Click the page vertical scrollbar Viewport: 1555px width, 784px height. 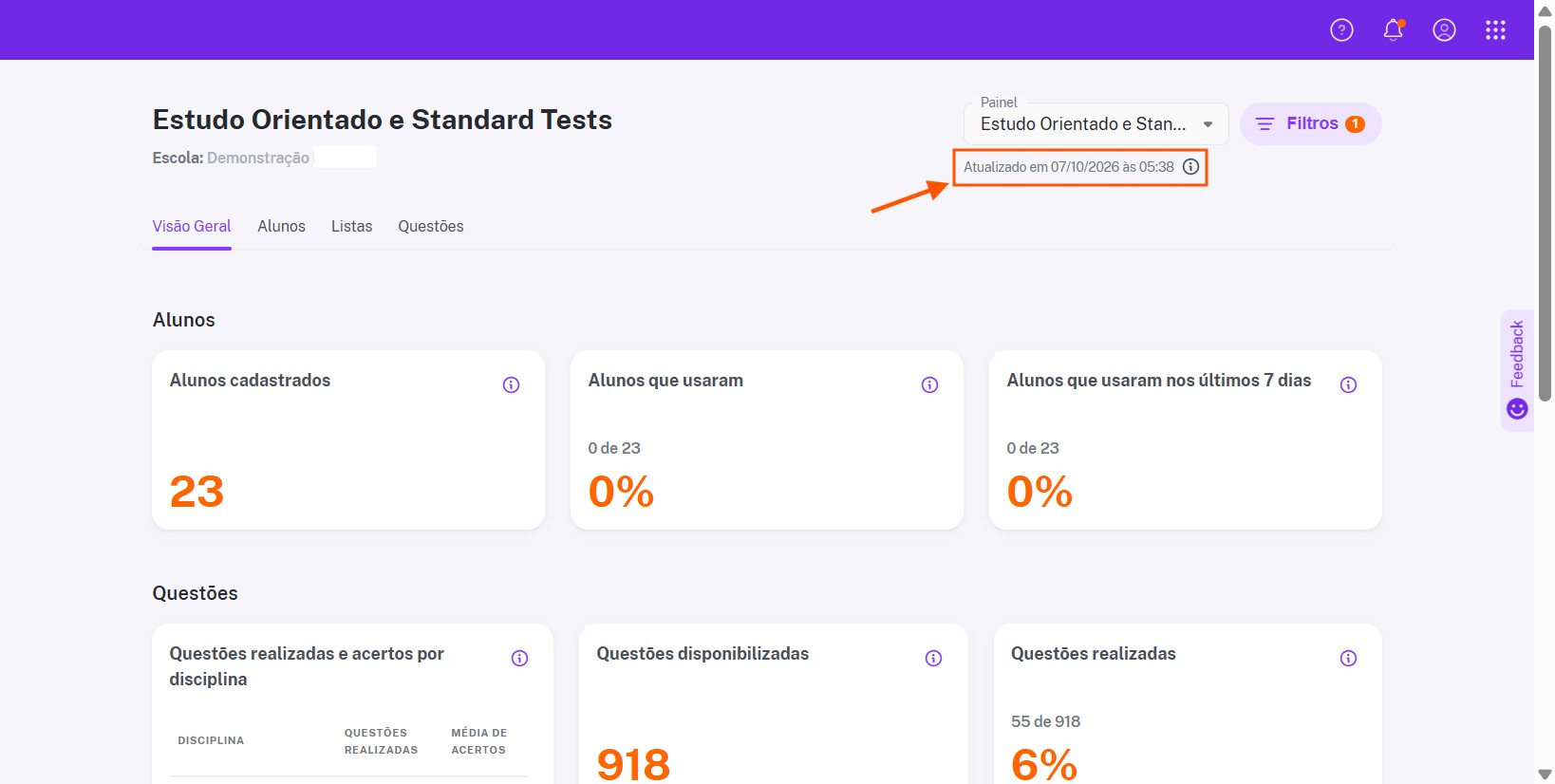pyautogui.click(x=1545, y=214)
